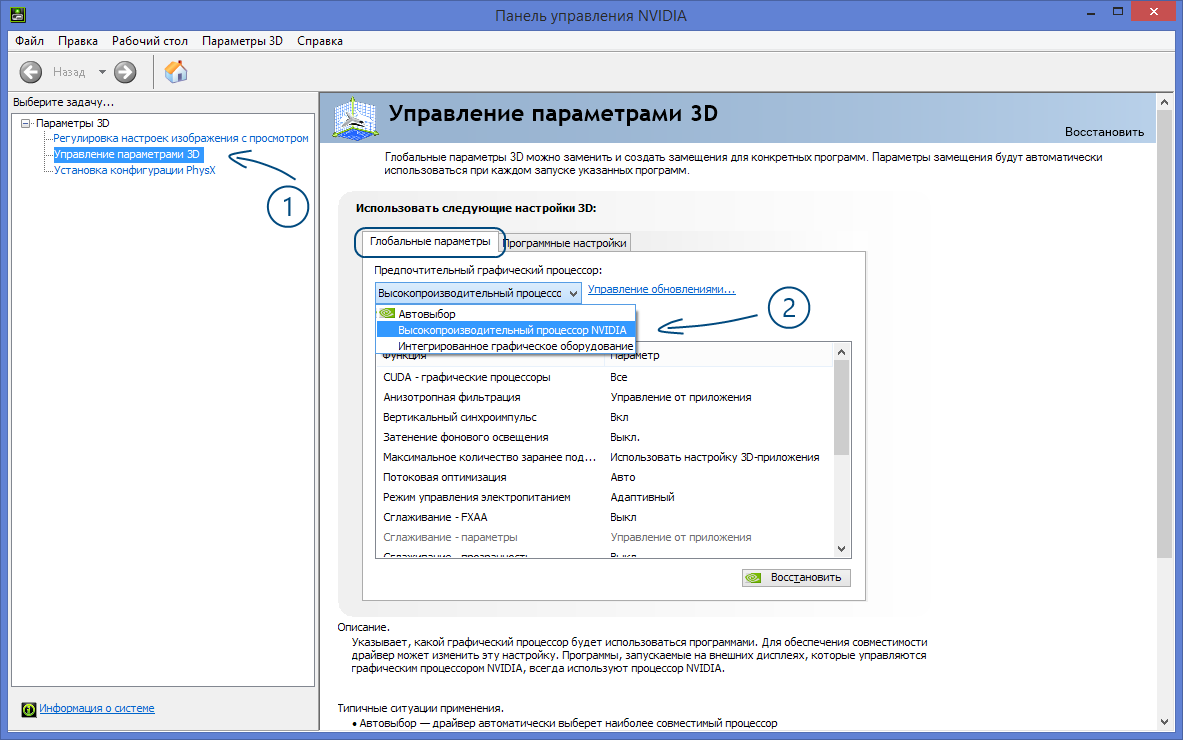Select Установка конфигурации PhysX tree item

pyautogui.click(x=134, y=170)
